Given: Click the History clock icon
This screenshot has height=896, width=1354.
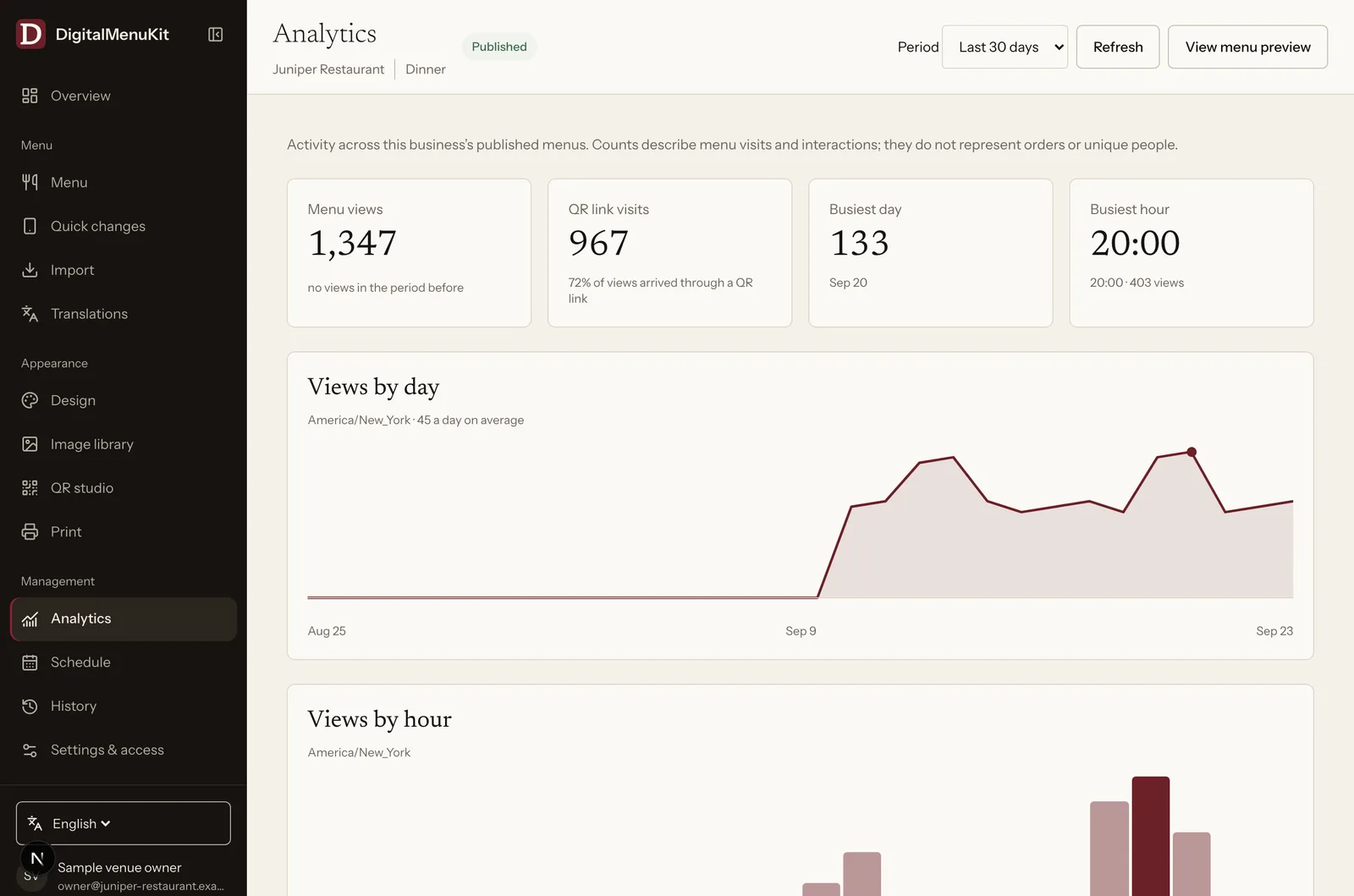Looking at the screenshot, I should 30,706.
